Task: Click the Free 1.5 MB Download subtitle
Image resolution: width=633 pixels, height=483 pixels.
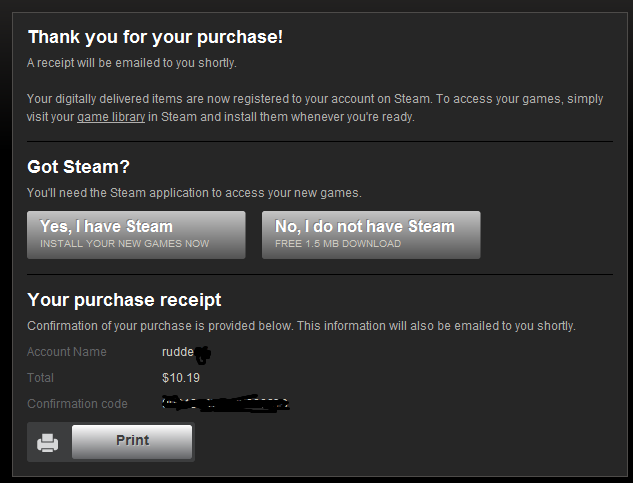Action: tap(338, 244)
